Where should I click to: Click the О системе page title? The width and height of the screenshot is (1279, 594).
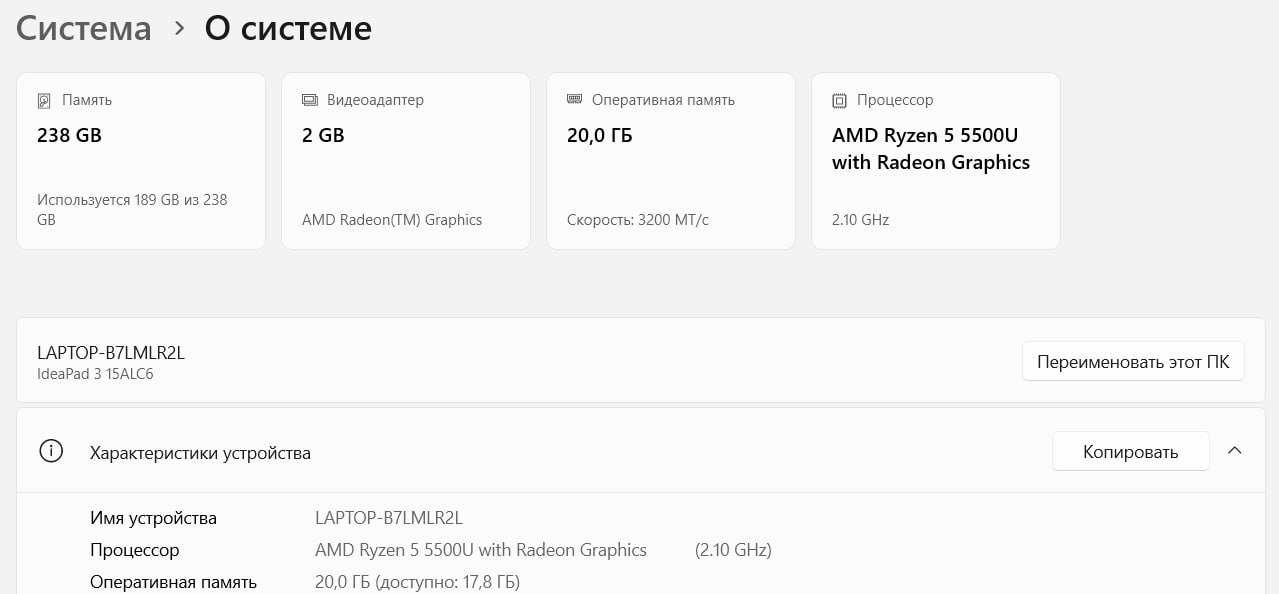(288, 29)
